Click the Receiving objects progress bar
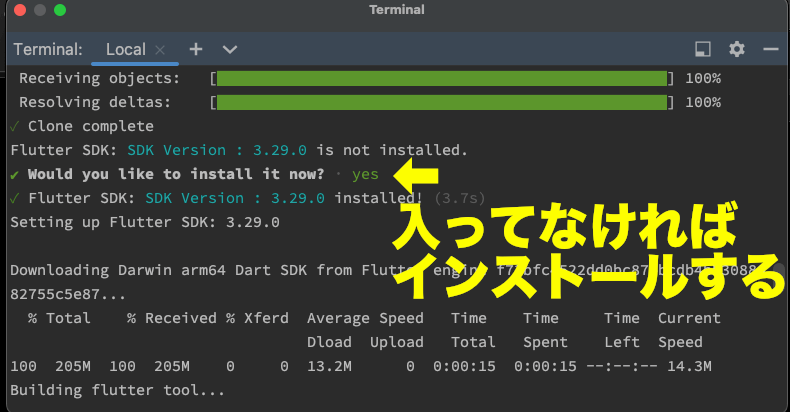Screen dimensions: 790x412 (x=442, y=79)
